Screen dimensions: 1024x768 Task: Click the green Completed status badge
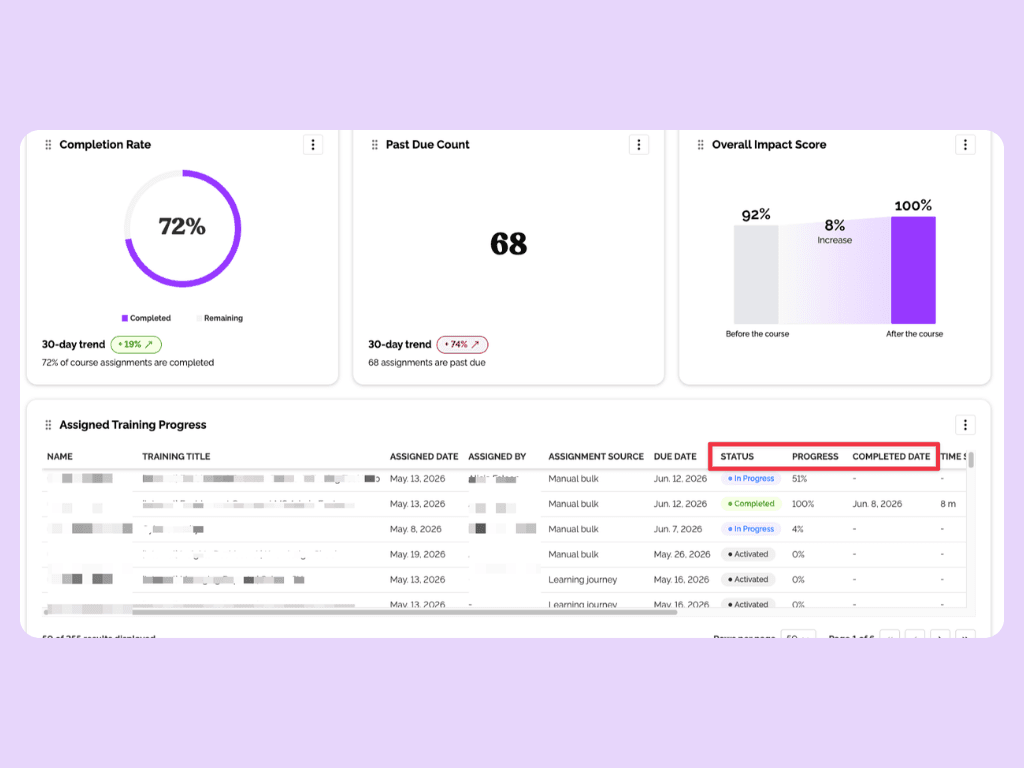click(x=751, y=504)
